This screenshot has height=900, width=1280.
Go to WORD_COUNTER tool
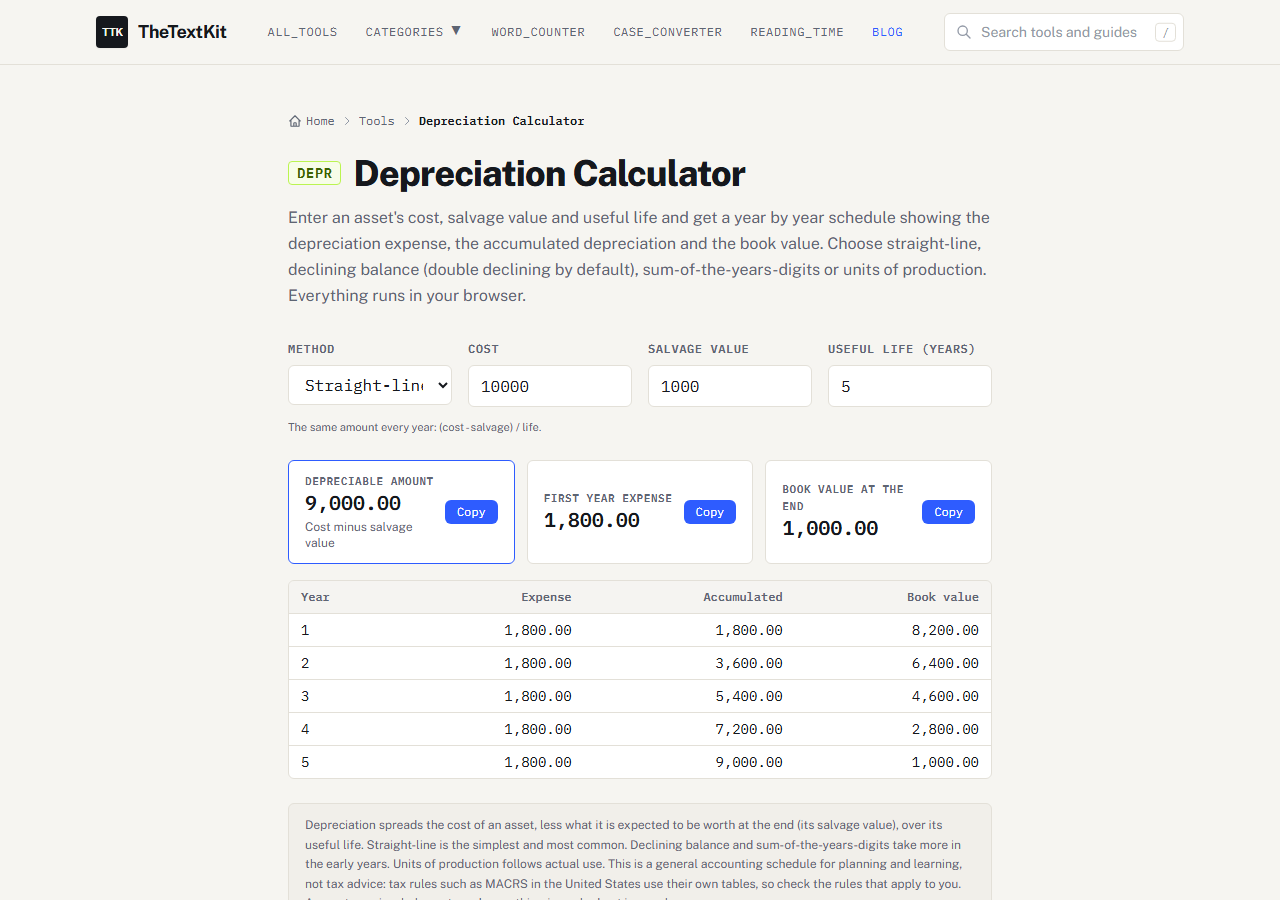pyautogui.click(x=538, y=32)
